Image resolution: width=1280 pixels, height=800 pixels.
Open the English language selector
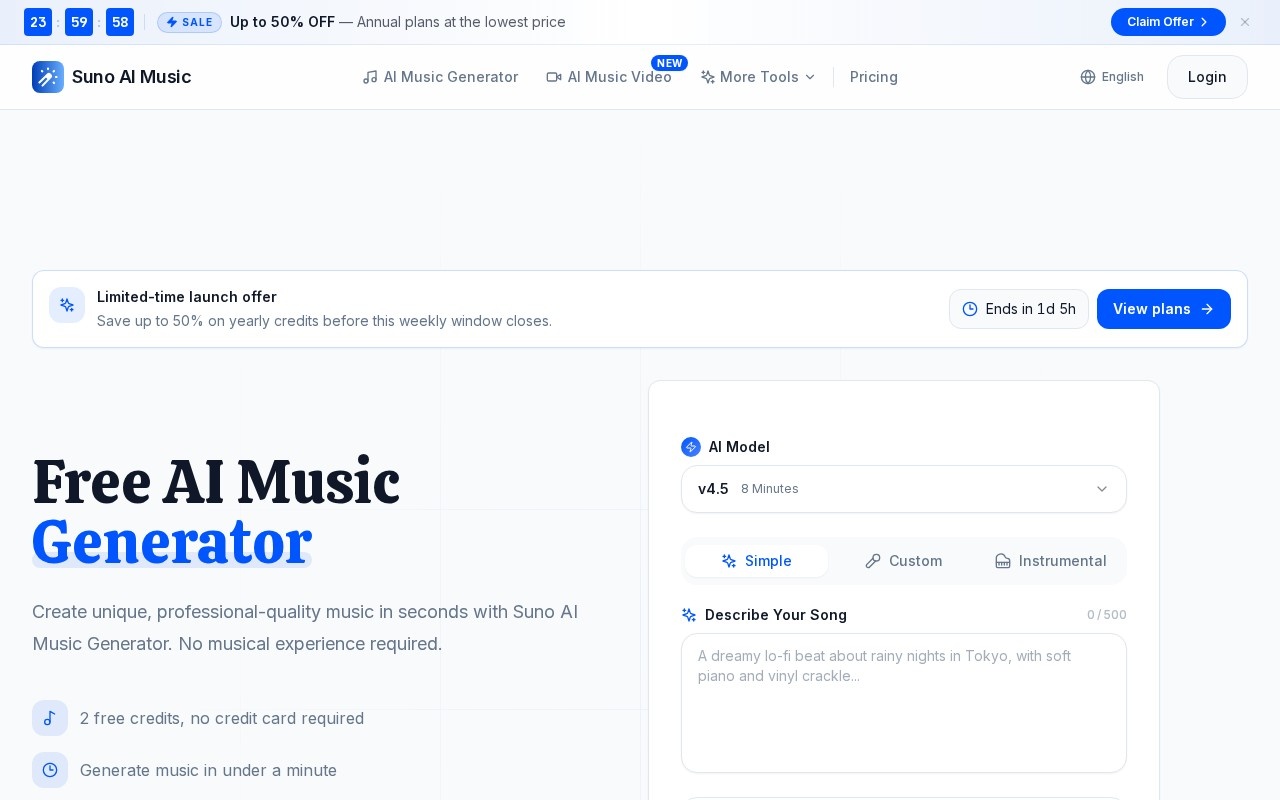pyautogui.click(x=1112, y=77)
